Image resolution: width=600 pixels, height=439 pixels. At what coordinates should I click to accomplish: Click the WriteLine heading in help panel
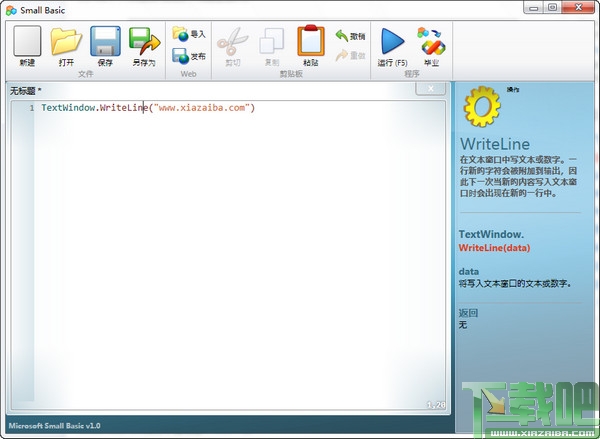coord(495,144)
